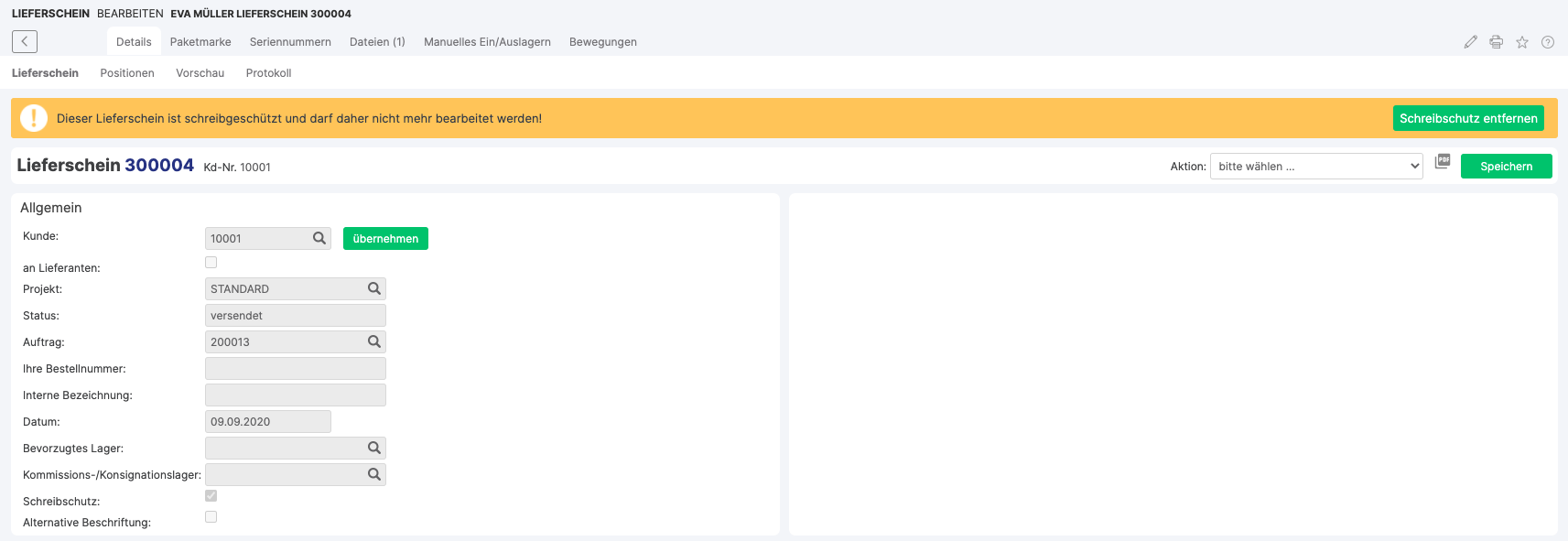1568x541 pixels.
Task: Toggle the Schreibschutz checkbox
Action: pos(211,496)
